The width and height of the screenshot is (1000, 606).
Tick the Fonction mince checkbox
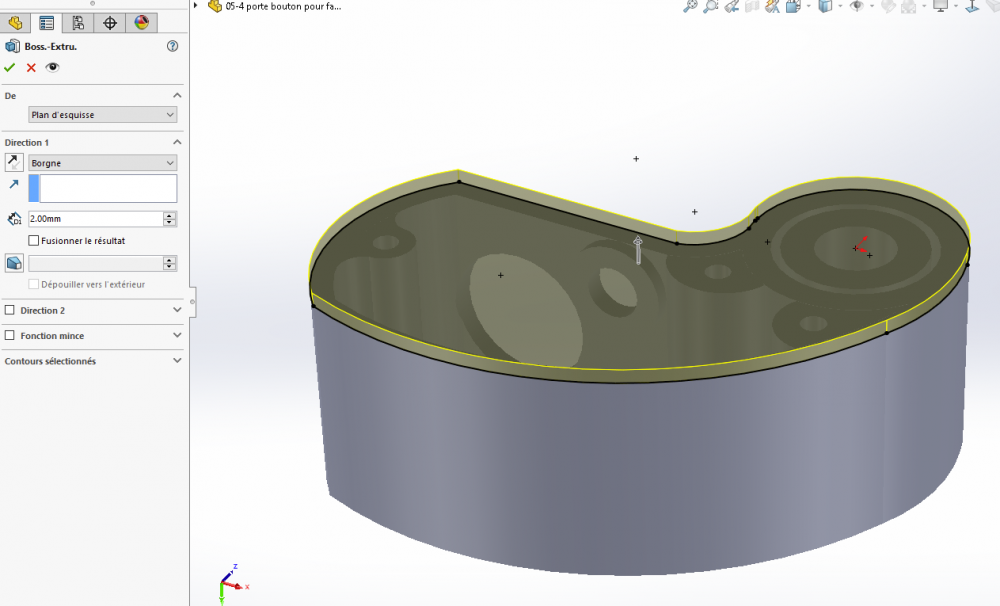click(x=10, y=336)
